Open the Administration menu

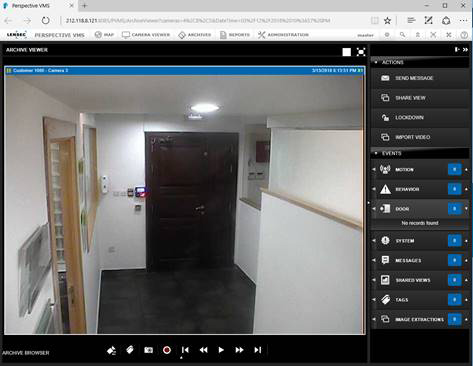[283, 35]
